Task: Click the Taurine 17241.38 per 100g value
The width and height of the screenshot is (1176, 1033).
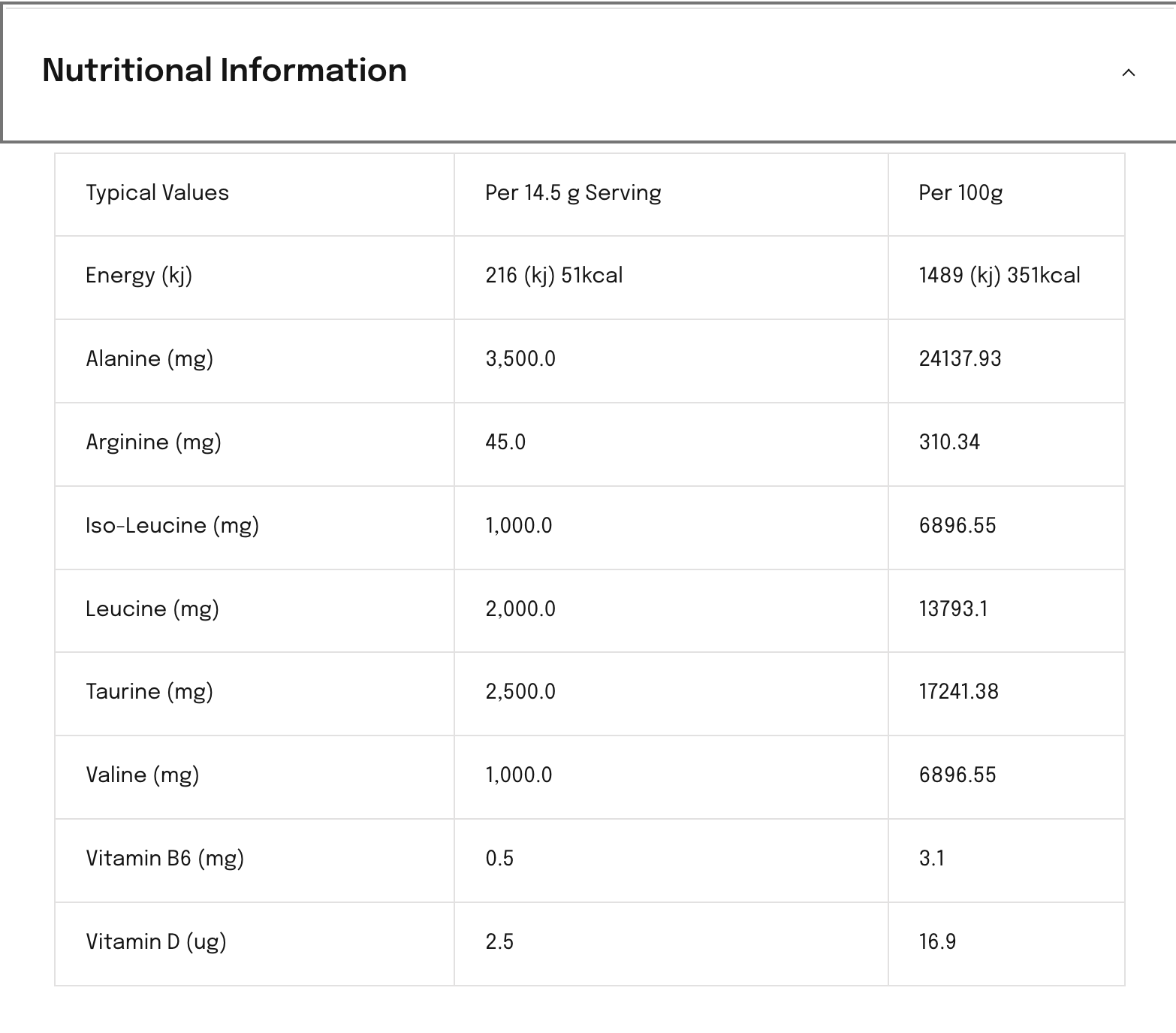Action: [x=958, y=692]
